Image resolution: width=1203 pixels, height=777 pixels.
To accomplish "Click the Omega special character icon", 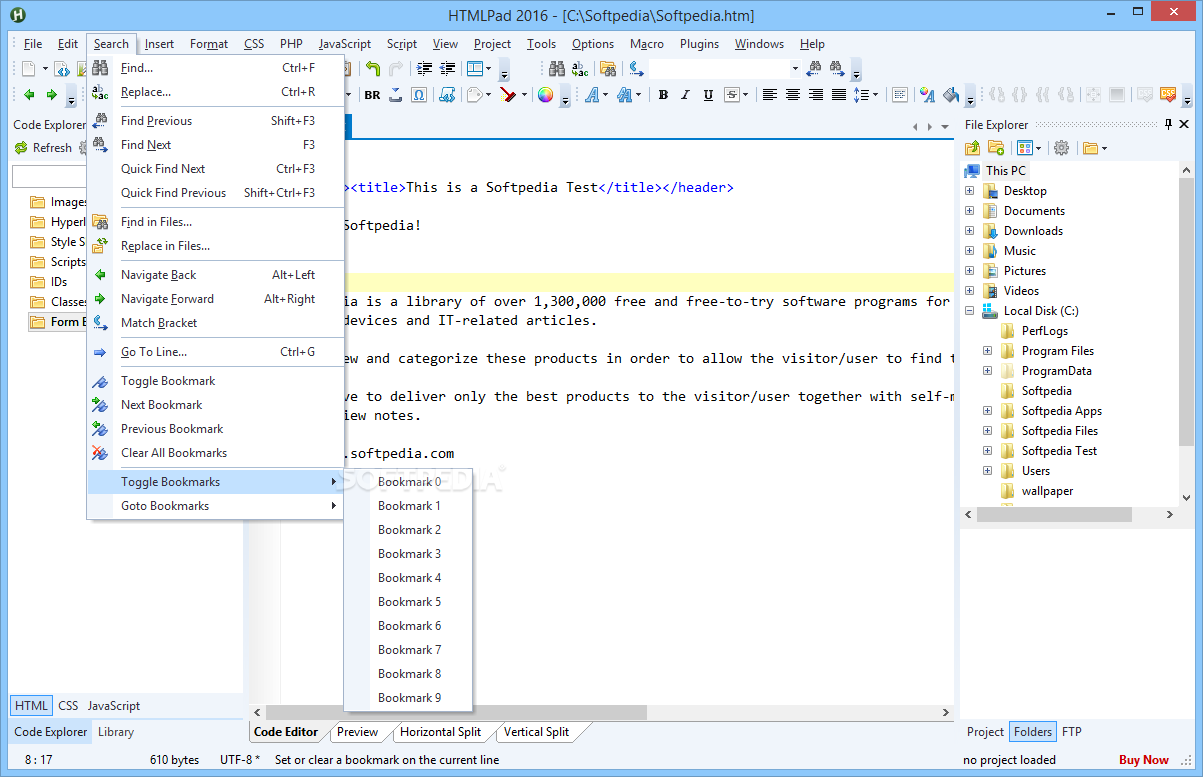I will pos(419,95).
